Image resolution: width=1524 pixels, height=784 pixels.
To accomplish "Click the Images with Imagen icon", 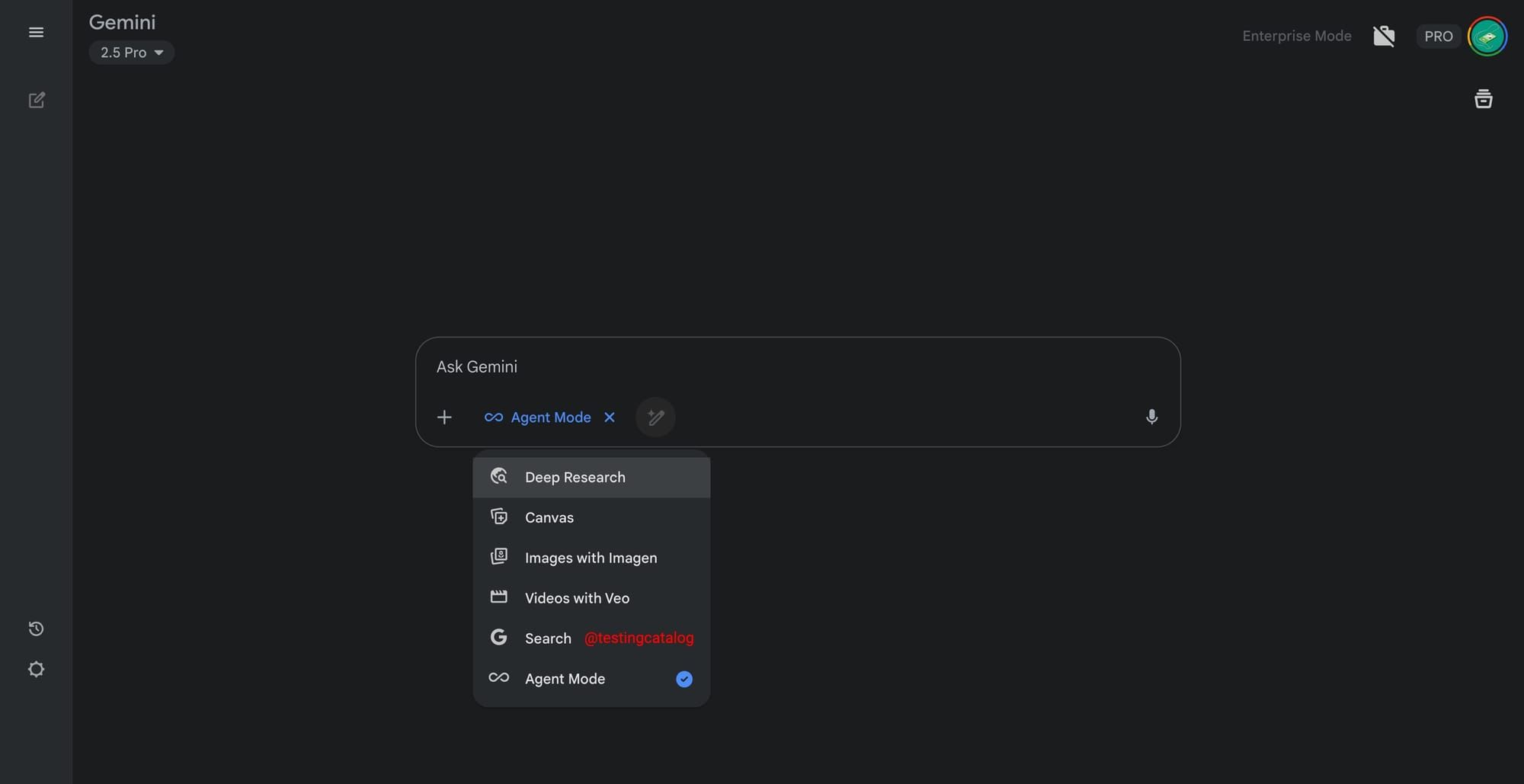I will [499, 557].
